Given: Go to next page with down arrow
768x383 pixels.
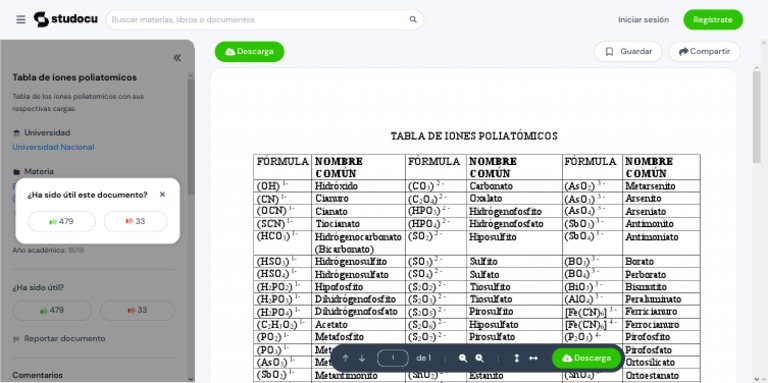Looking at the screenshot, I should tap(362, 358).
